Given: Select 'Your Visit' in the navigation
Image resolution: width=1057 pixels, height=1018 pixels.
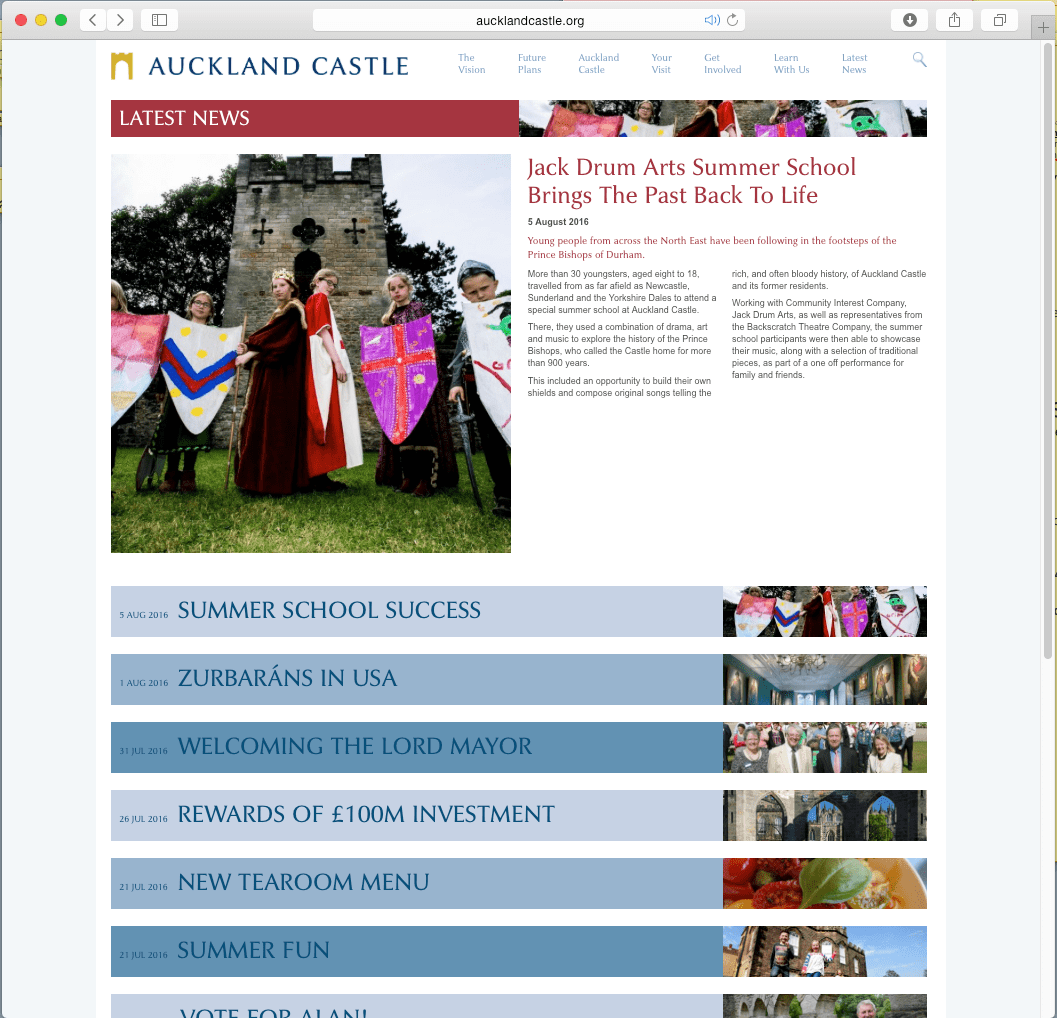Looking at the screenshot, I should [661, 62].
